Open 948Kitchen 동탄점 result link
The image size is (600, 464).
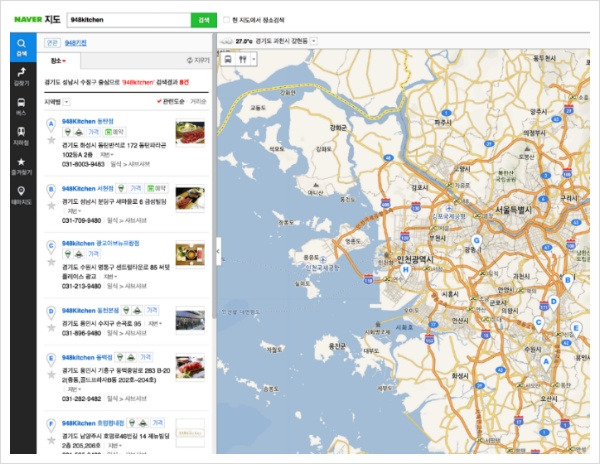(88, 121)
